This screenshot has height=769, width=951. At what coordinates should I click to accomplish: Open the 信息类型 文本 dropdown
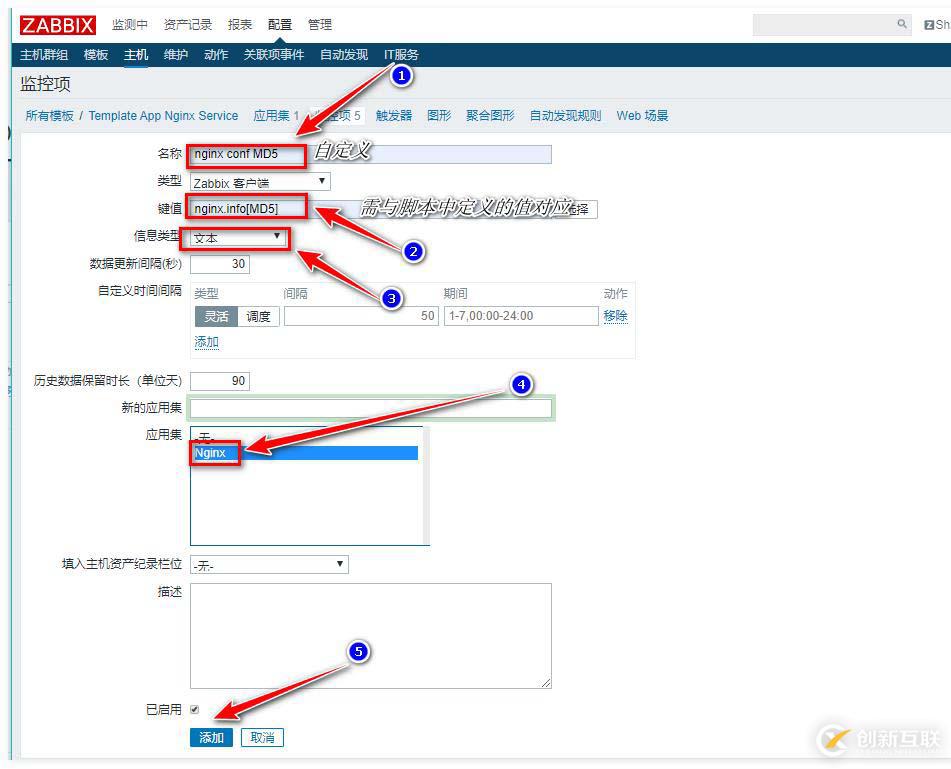(x=237, y=237)
